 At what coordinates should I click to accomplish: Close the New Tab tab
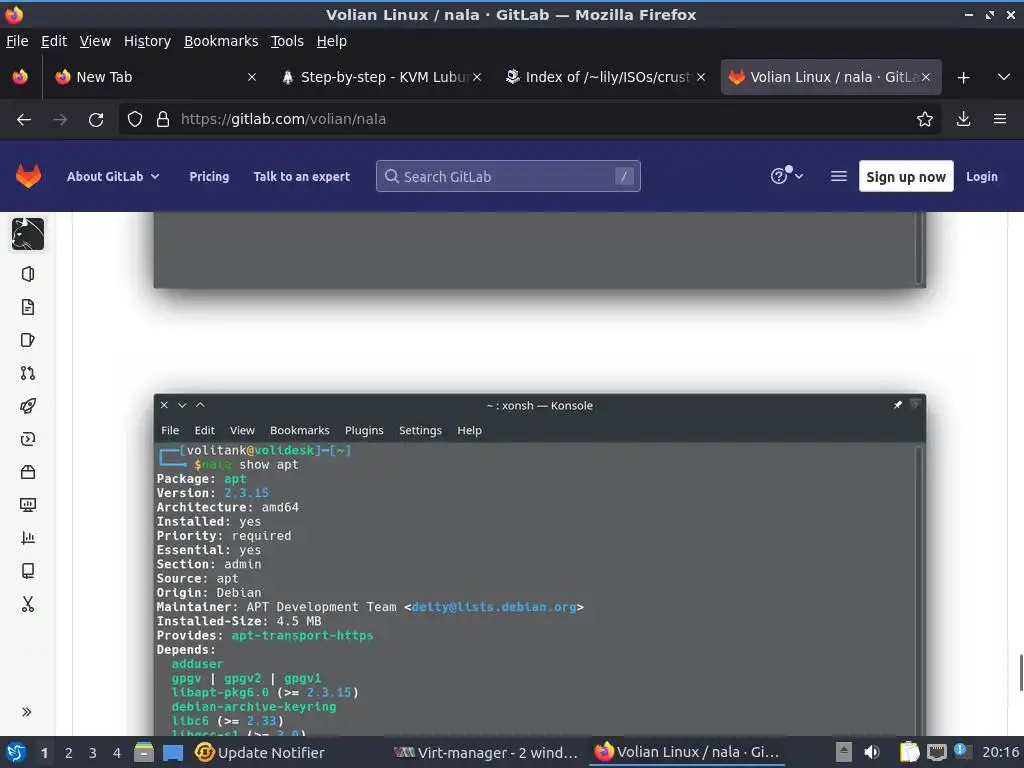(x=251, y=77)
